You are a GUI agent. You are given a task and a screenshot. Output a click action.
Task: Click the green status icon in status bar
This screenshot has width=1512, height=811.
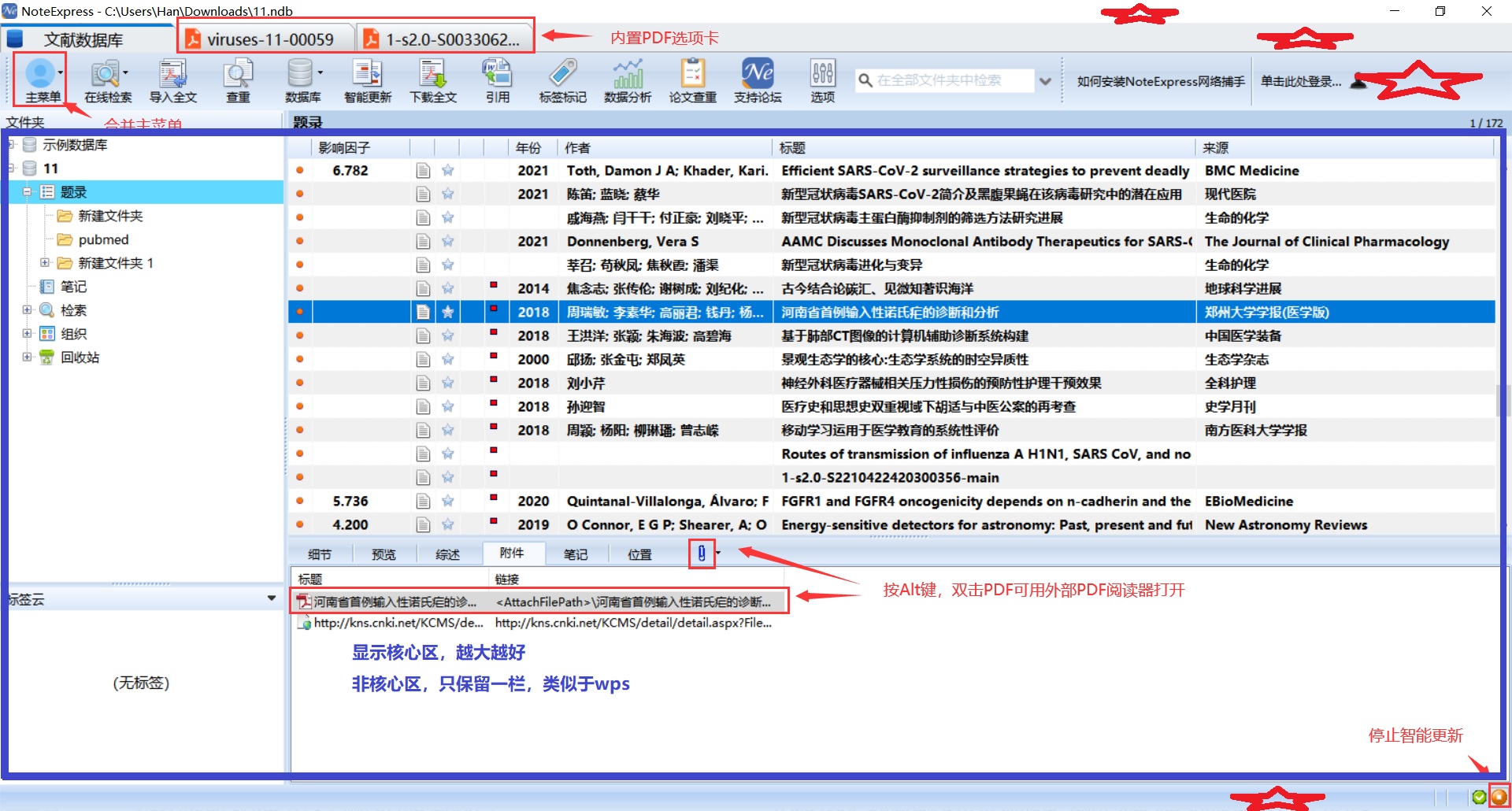pyautogui.click(x=1479, y=797)
